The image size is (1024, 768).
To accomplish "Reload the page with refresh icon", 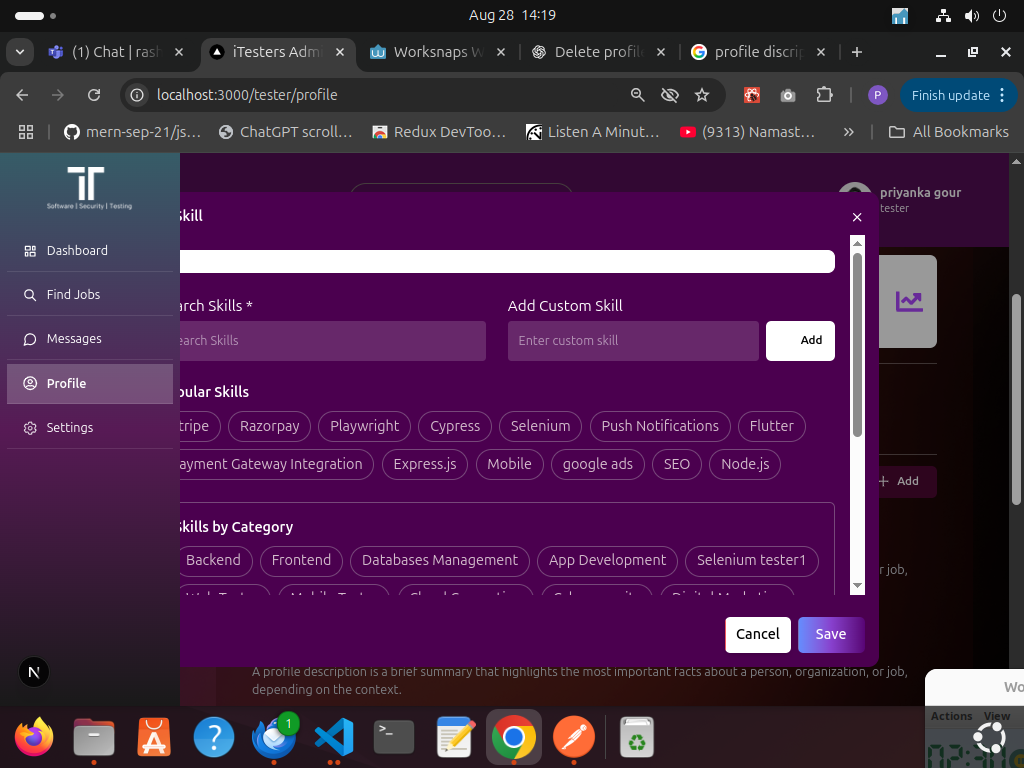I will (x=94, y=95).
